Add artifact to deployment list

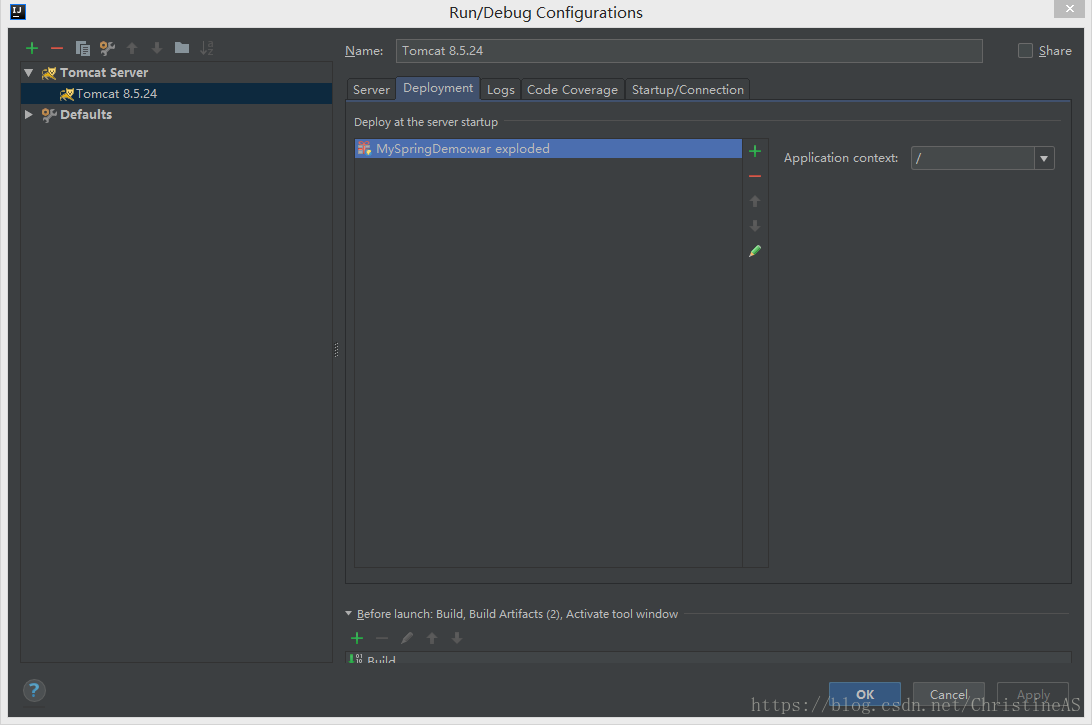click(x=755, y=151)
